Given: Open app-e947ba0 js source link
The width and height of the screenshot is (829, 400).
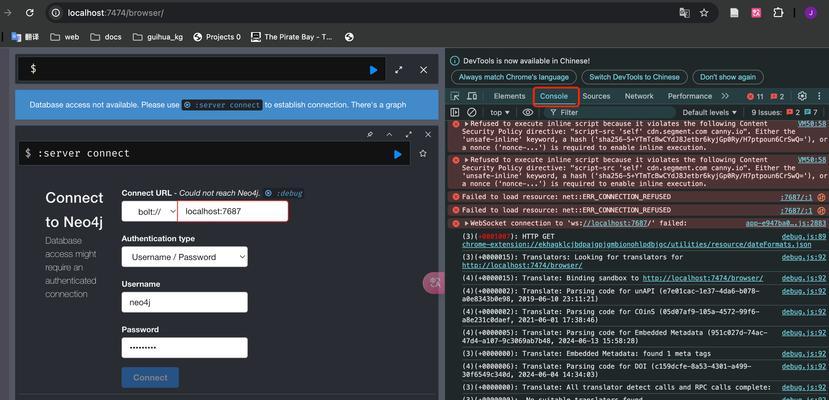Looking at the screenshot, I should (786, 224).
